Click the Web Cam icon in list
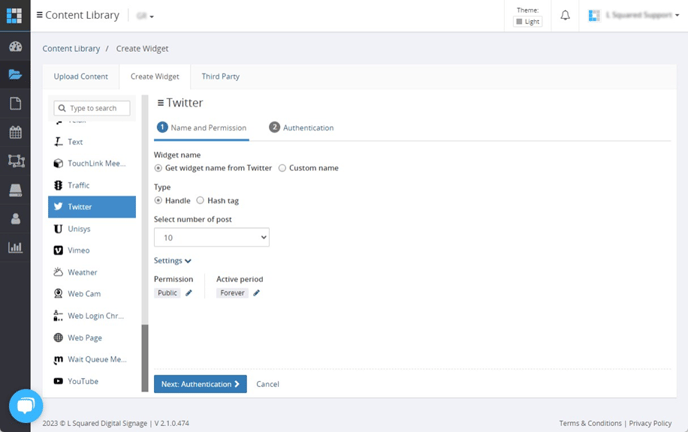688x432 pixels. click(x=58, y=293)
